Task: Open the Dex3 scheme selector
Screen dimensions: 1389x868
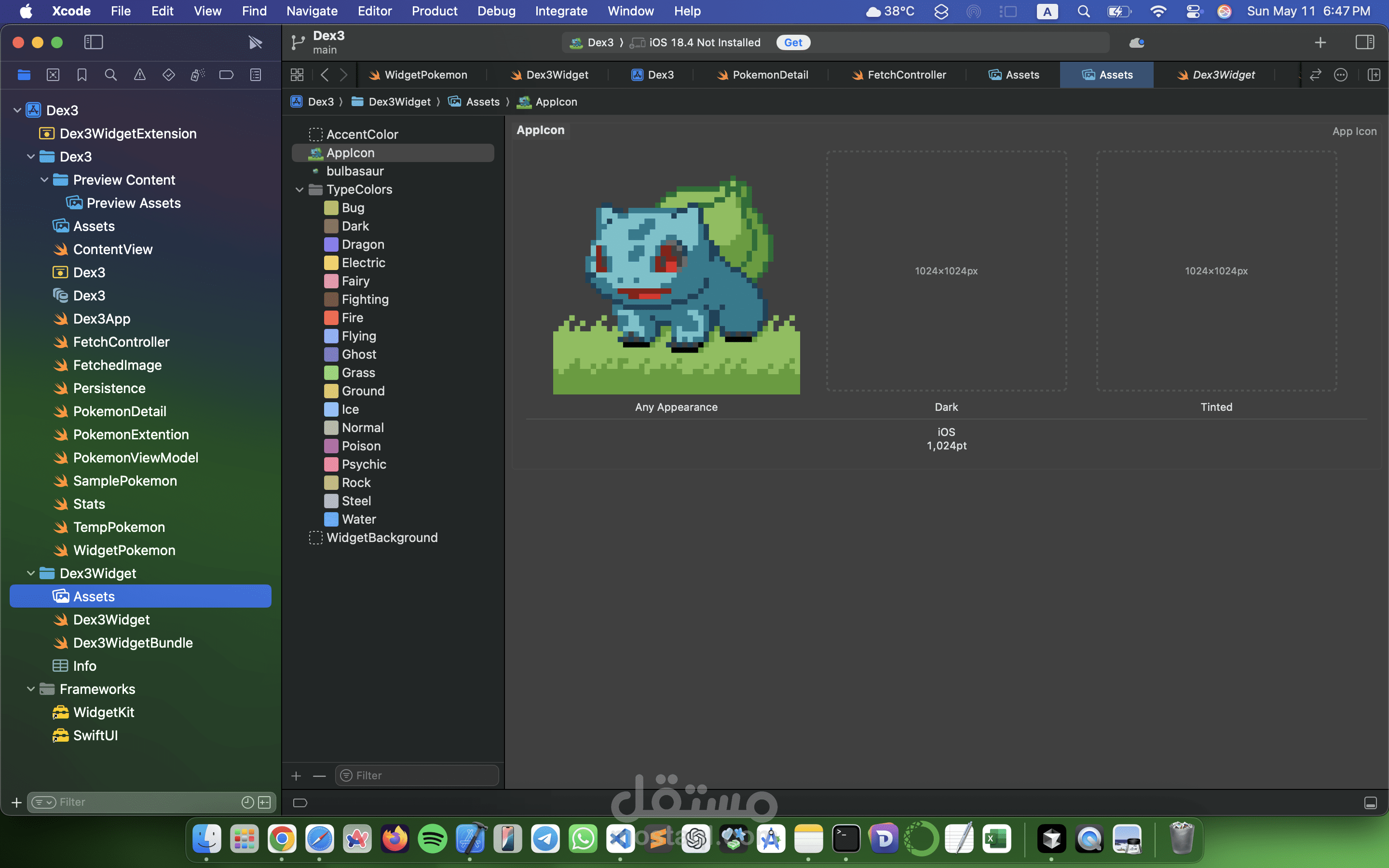Action: [x=592, y=42]
